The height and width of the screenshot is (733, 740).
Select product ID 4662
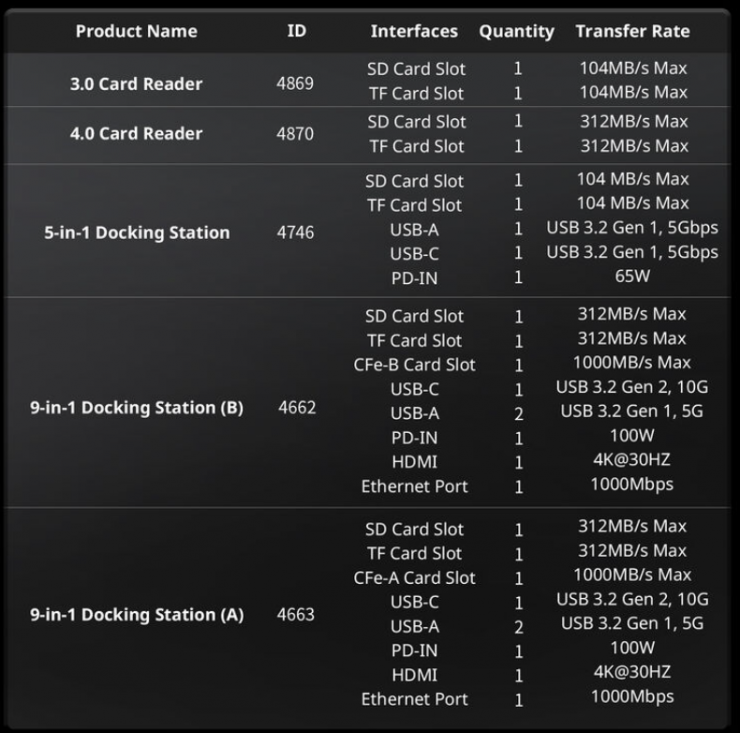(297, 408)
